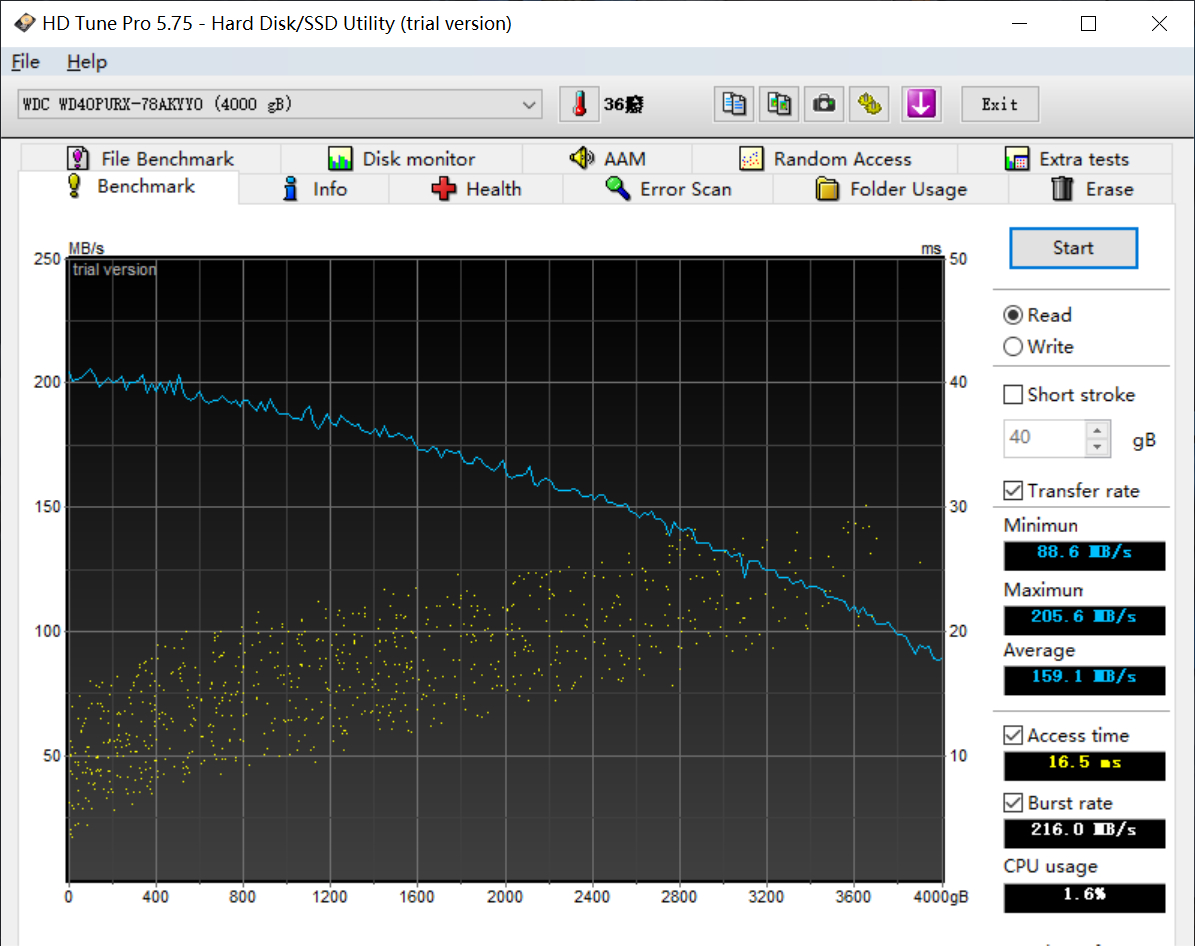Click the 216.0 MB/s burst rate value

point(1084,832)
